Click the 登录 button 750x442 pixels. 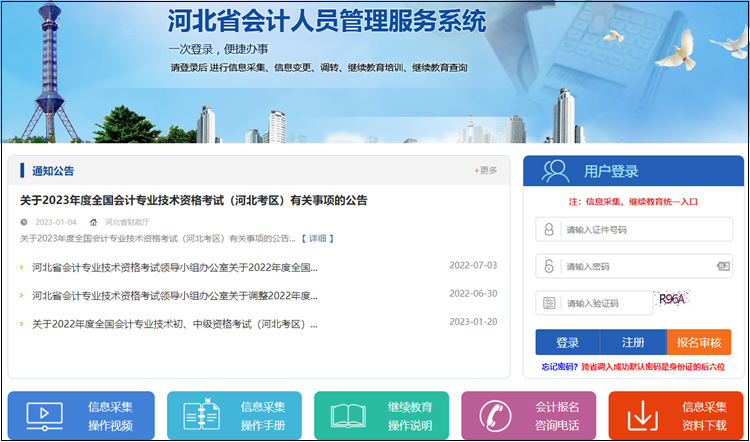coord(568,342)
